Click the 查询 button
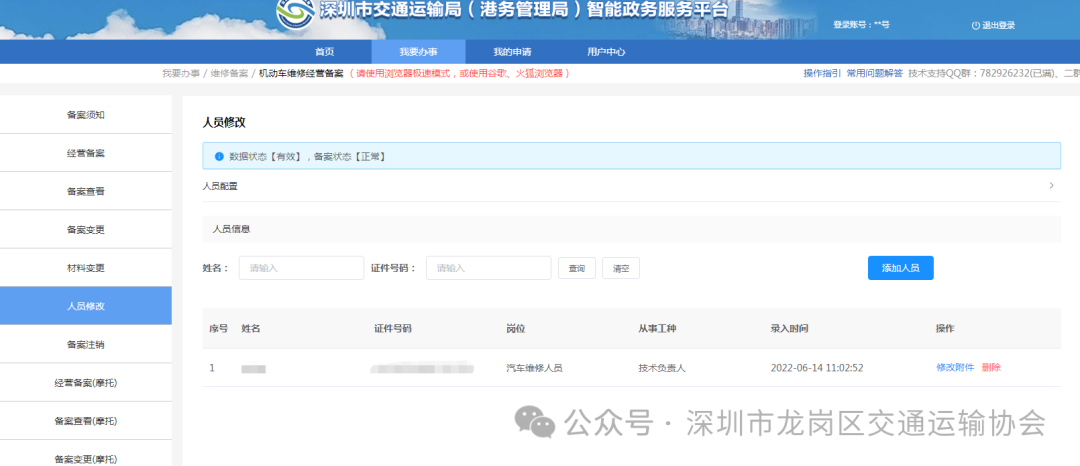 [577, 268]
